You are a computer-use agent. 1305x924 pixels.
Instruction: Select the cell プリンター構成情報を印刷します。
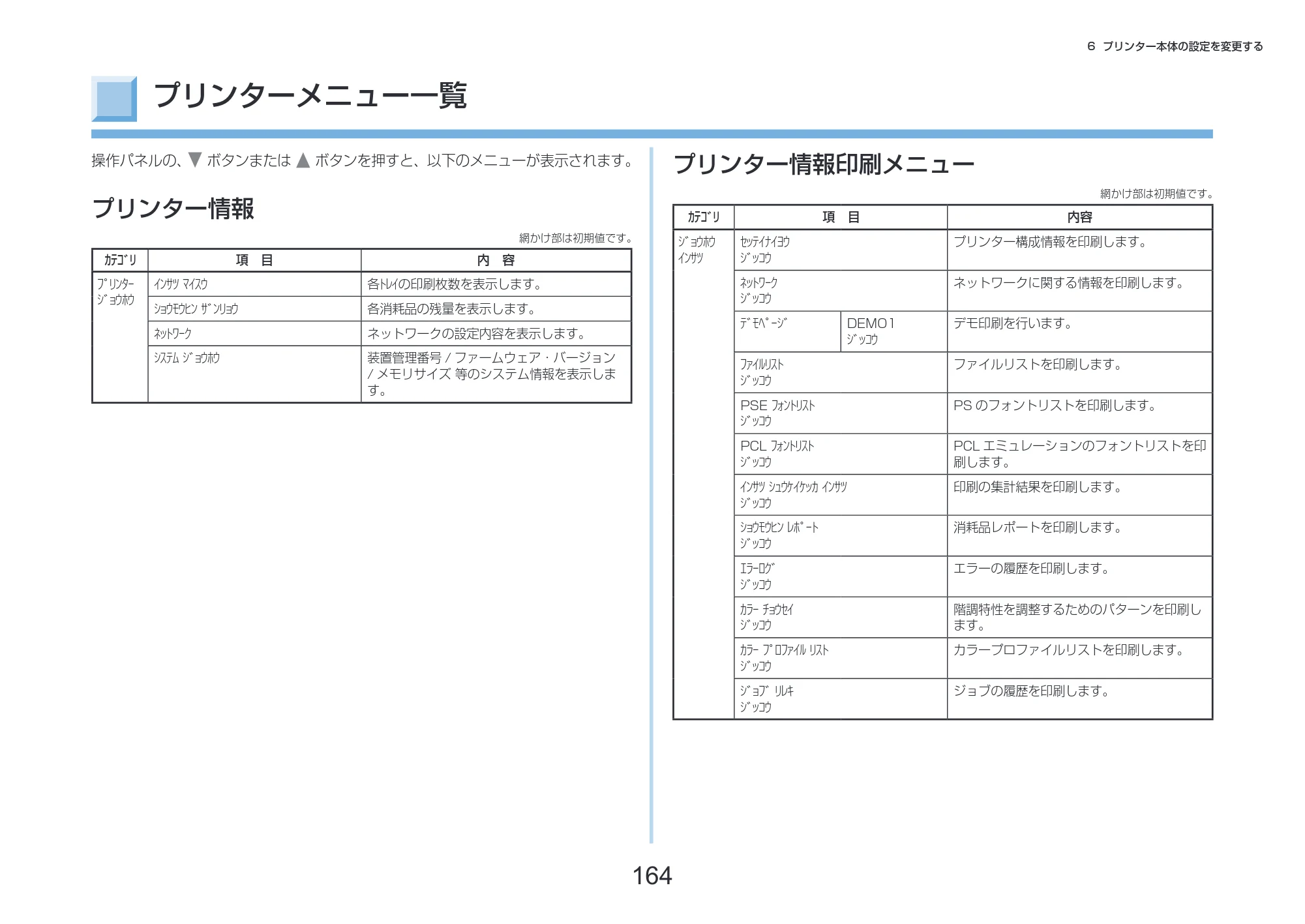[x=1080, y=250]
